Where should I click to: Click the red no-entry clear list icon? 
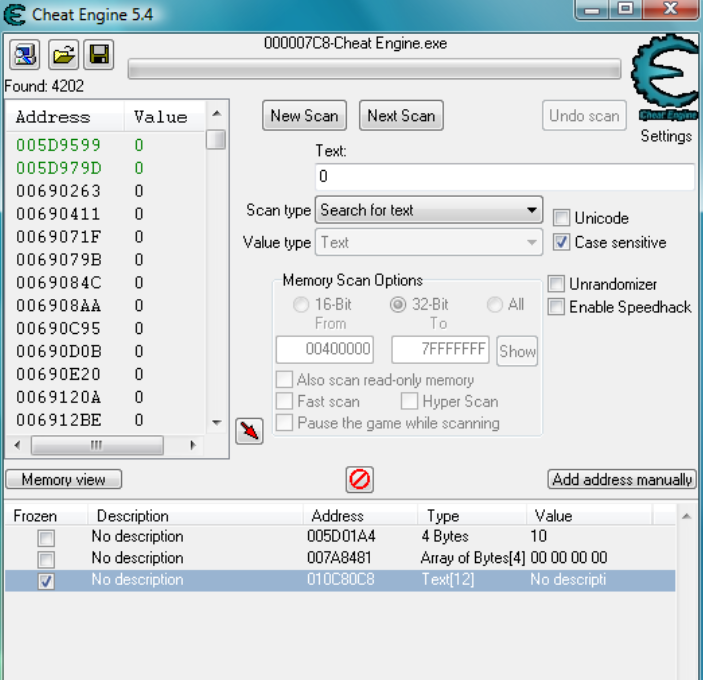(x=360, y=480)
